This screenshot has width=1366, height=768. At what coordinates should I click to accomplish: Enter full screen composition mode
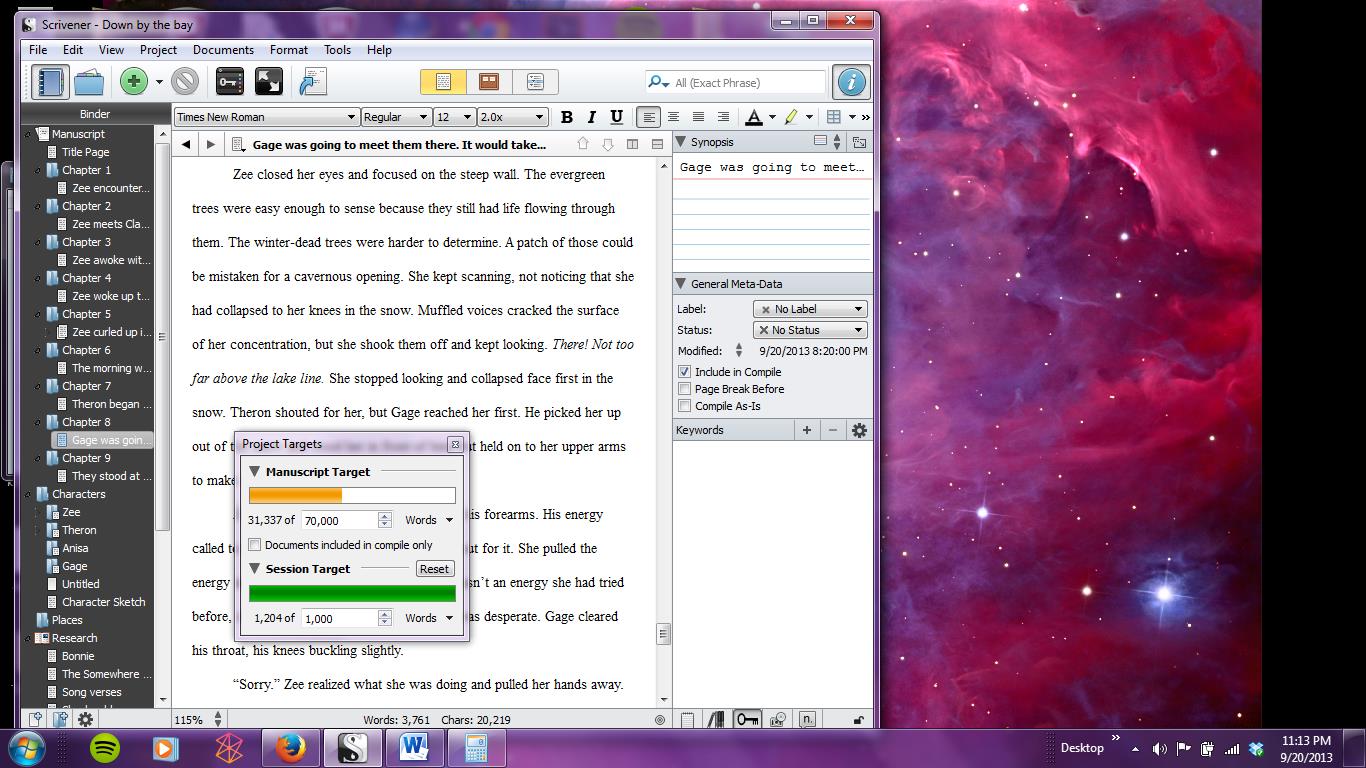tap(268, 82)
